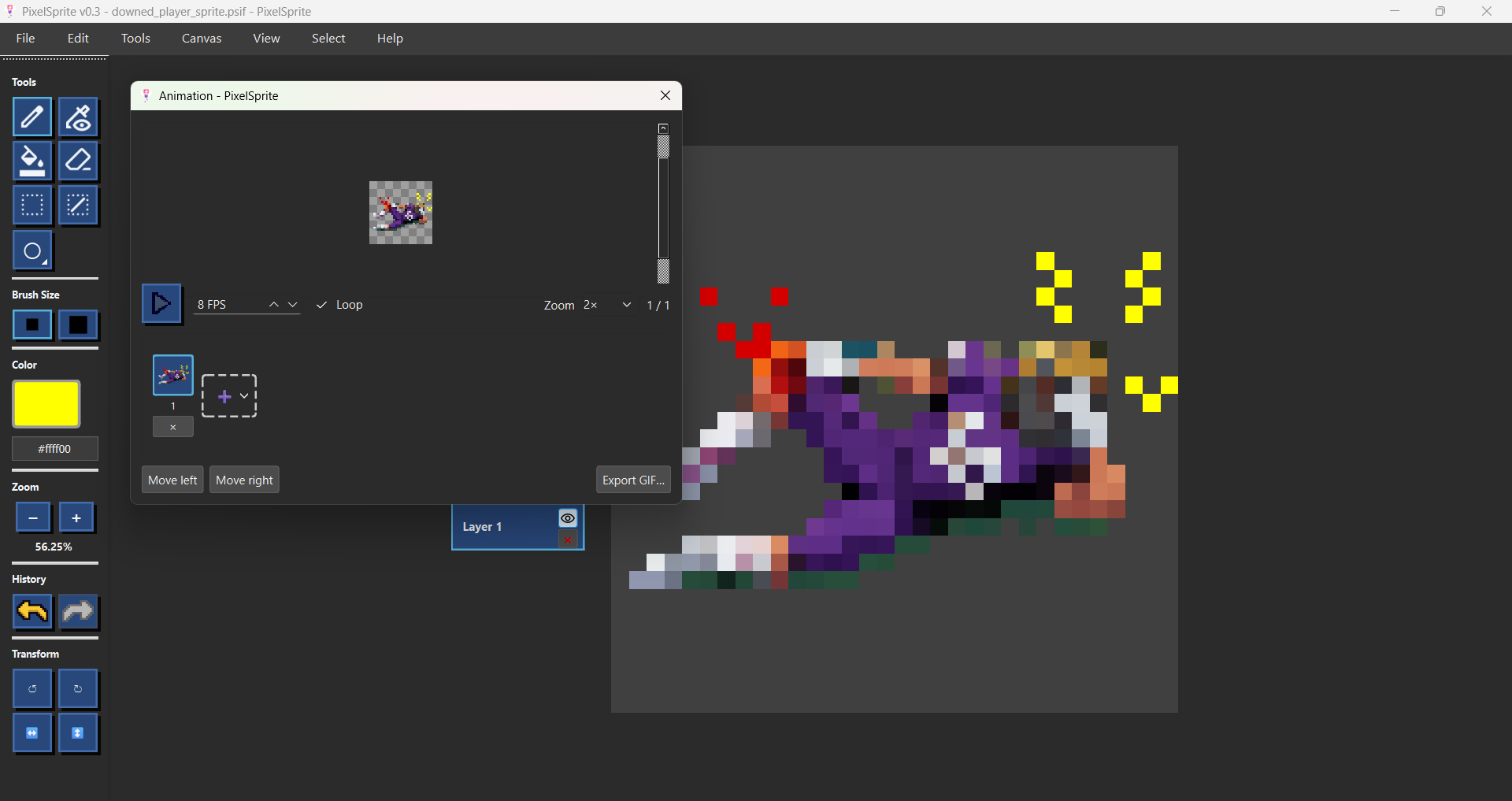Viewport: 1512px width, 801px height.
Task: Open the Help menu
Action: pos(390,38)
